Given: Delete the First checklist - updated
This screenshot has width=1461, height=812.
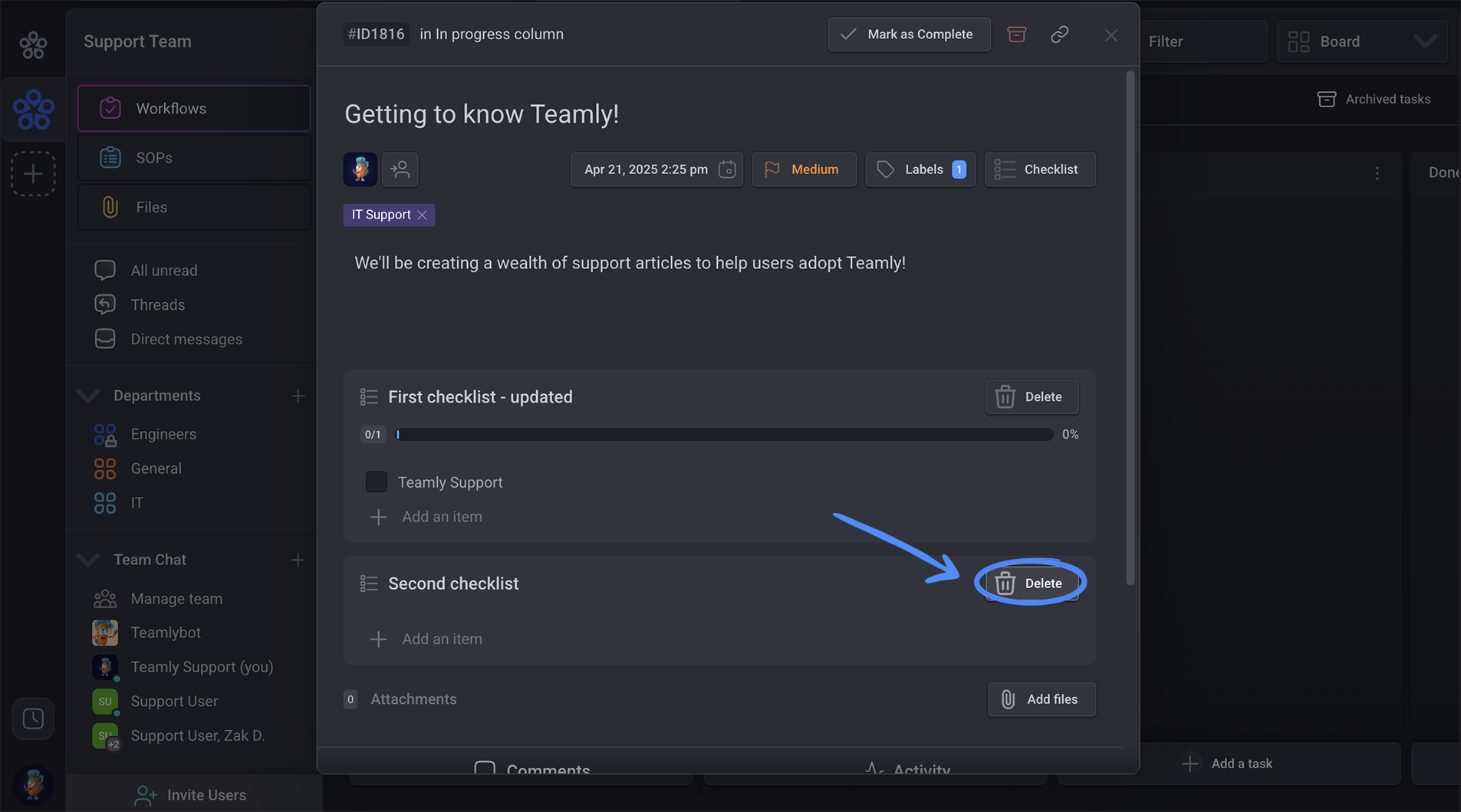Looking at the screenshot, I should [x=1032, y=397].
